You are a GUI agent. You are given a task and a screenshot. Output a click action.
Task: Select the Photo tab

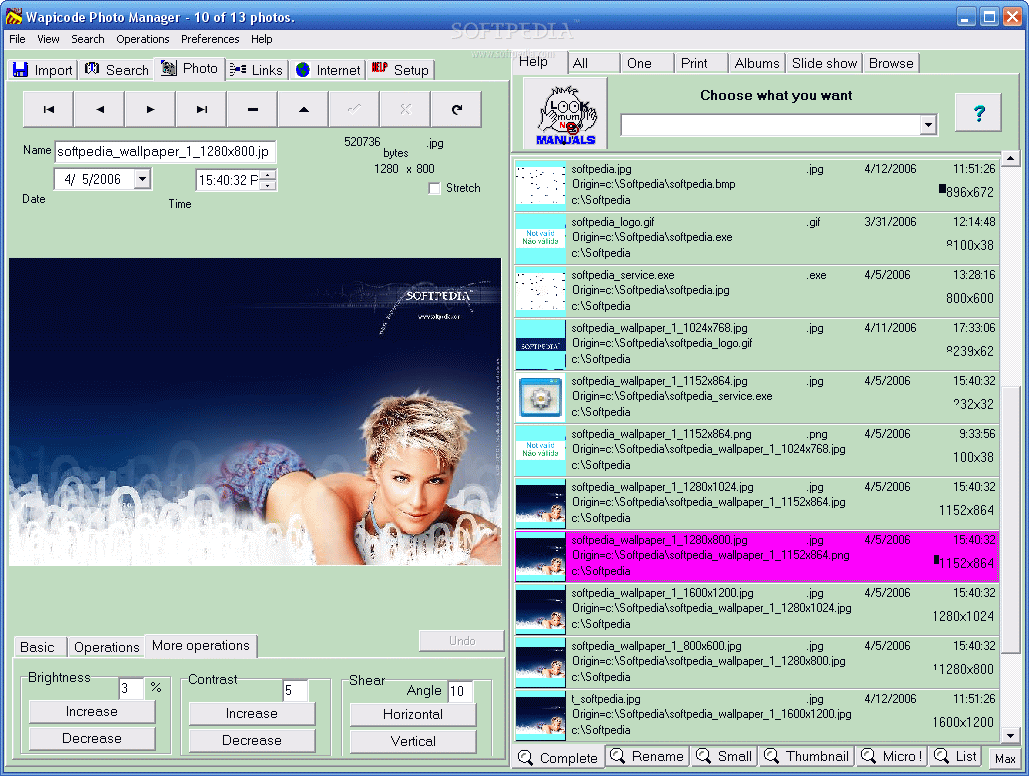[x=190, y=68]
